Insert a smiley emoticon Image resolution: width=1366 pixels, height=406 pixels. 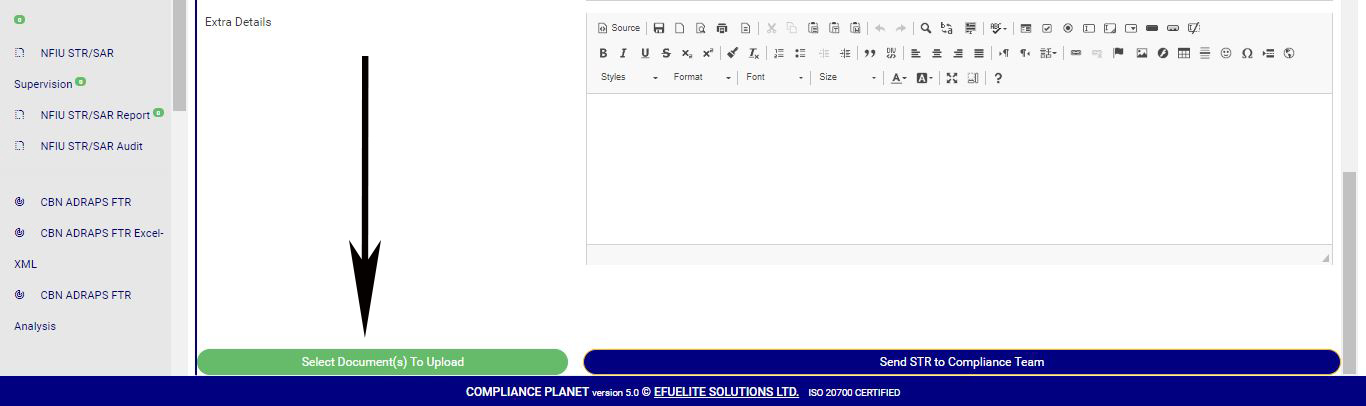[x=1226, y=53]
